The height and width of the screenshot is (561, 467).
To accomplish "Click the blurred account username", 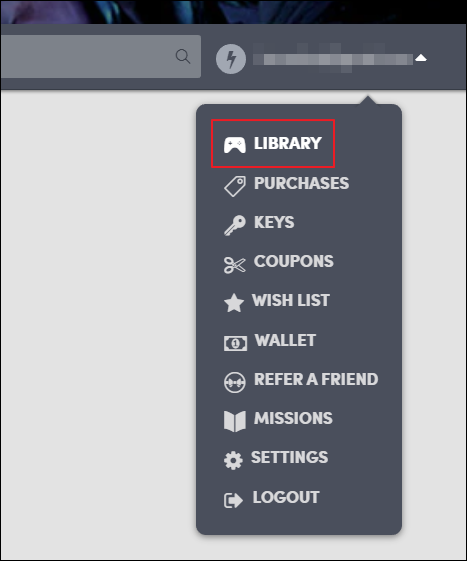I will [x=333, y=58].
